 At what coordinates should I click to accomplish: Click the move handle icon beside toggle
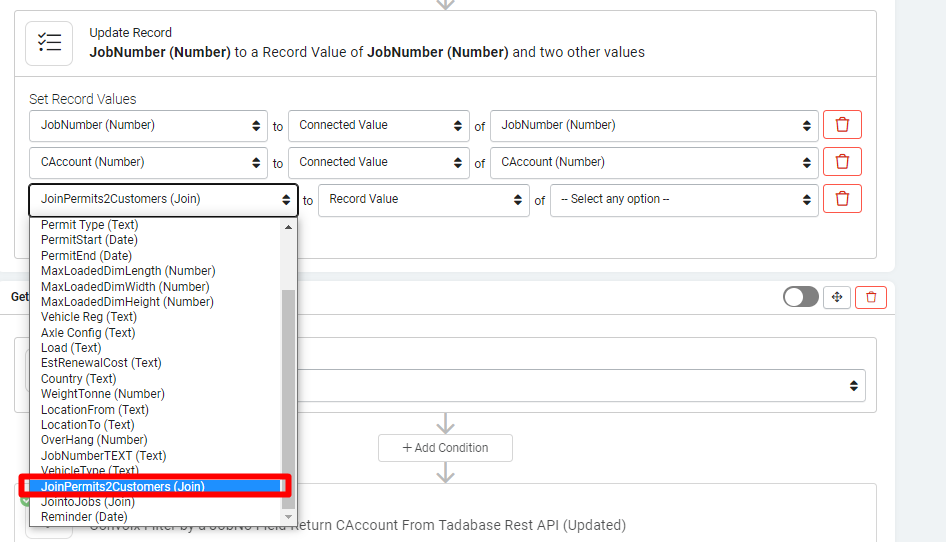pyautogui.click(x=837, y=297)
